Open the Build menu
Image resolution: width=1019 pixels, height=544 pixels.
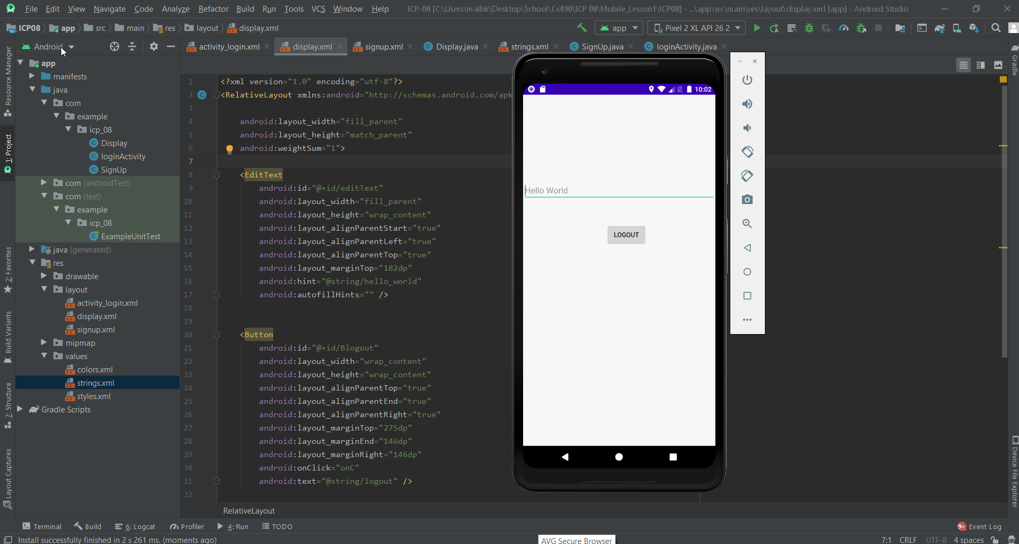pos(246,9)
